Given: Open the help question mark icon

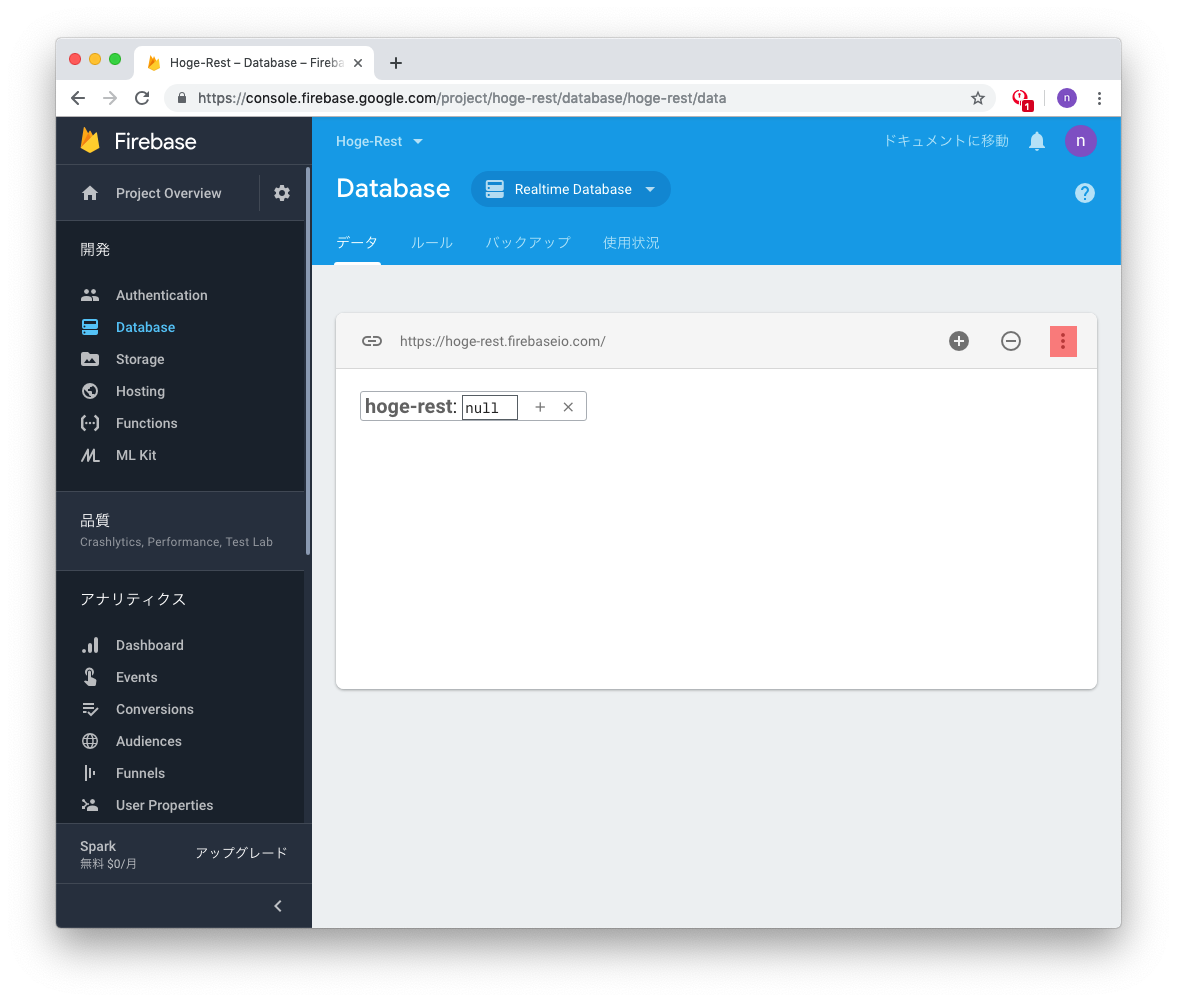Looking at the screenshot, I should [x=1085, y=193].
